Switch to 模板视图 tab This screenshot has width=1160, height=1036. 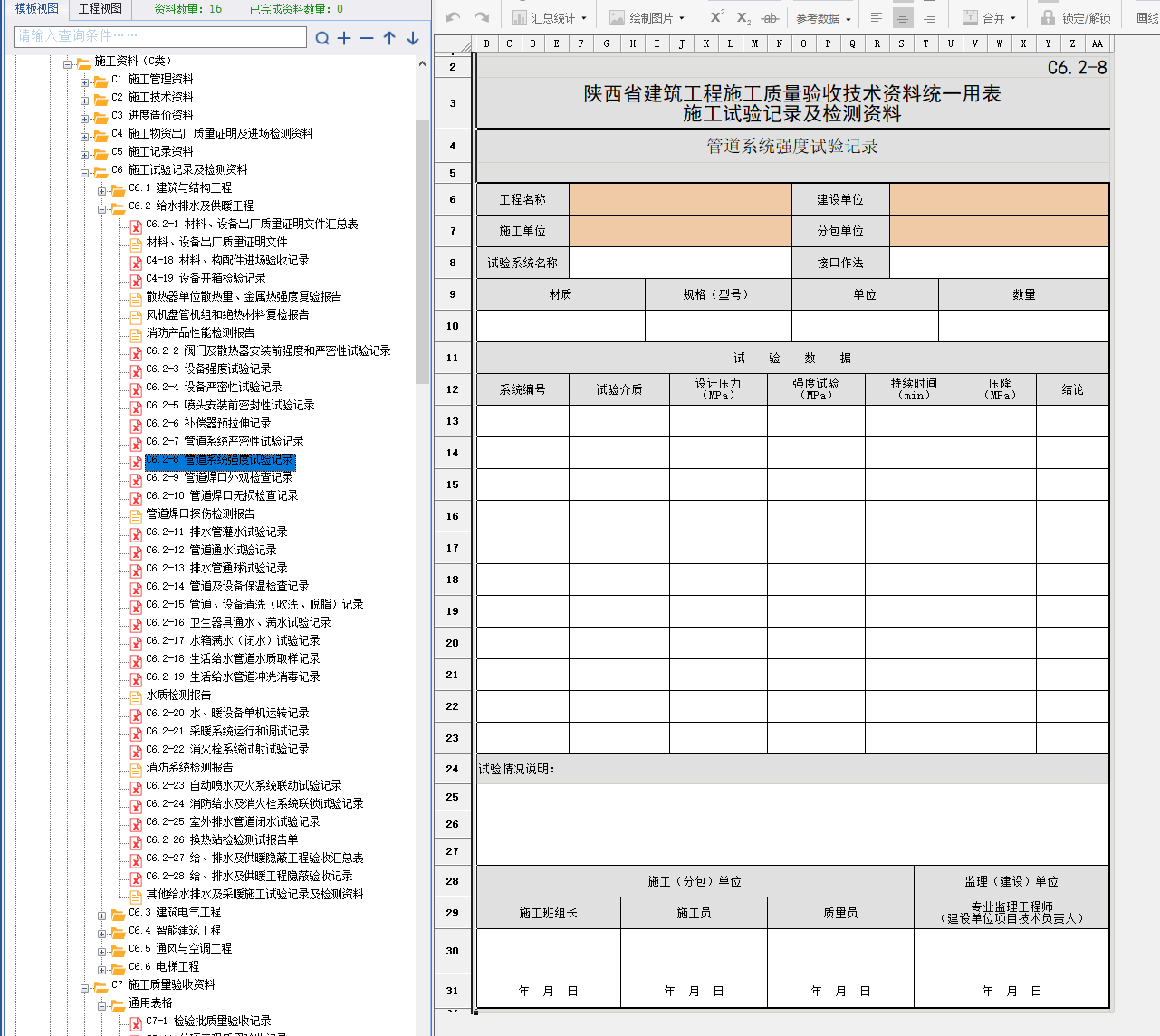36,8
